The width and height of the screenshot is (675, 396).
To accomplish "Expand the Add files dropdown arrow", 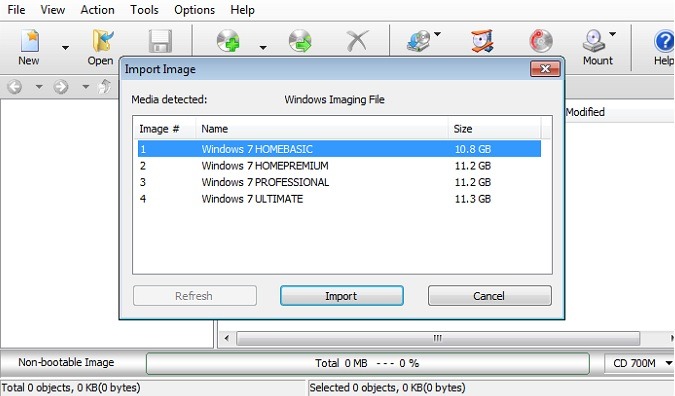I will [x=263, y=47].
